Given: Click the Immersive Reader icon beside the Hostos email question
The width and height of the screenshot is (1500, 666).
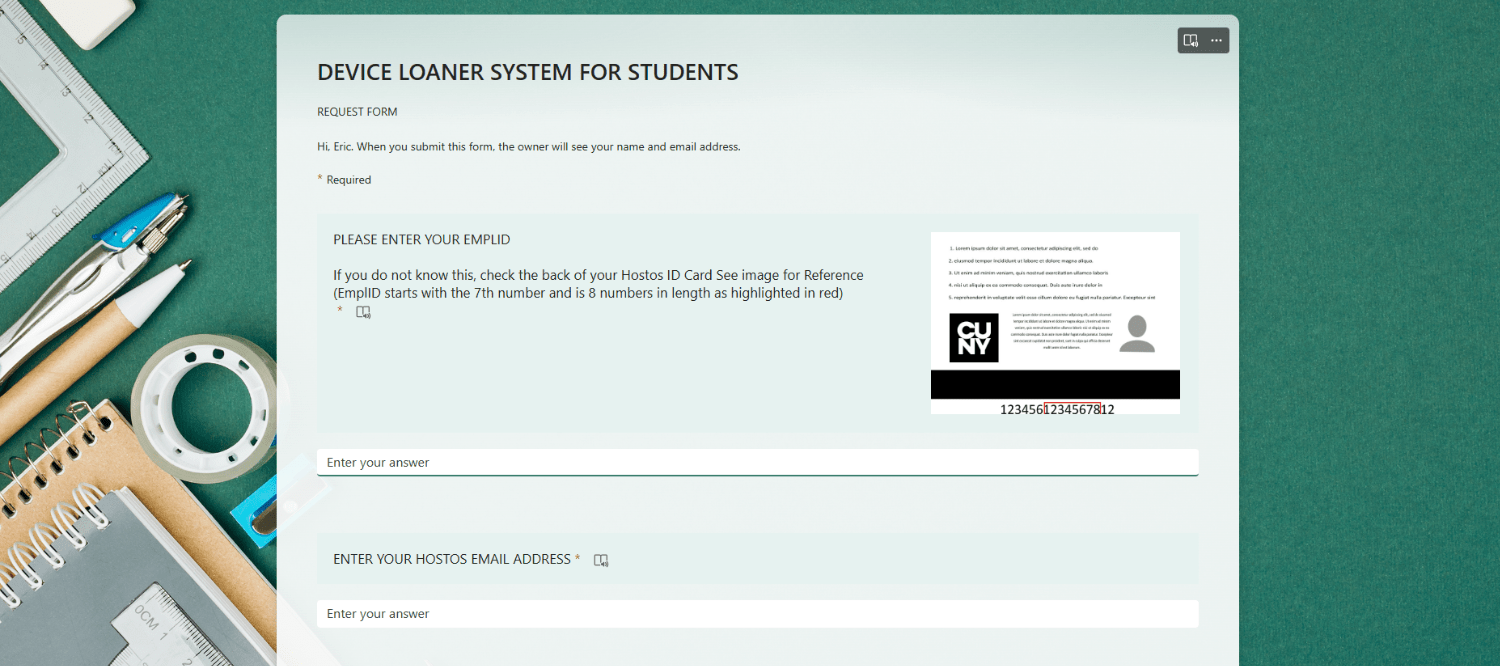Looking at the screenshot, I should coord(601,560).
